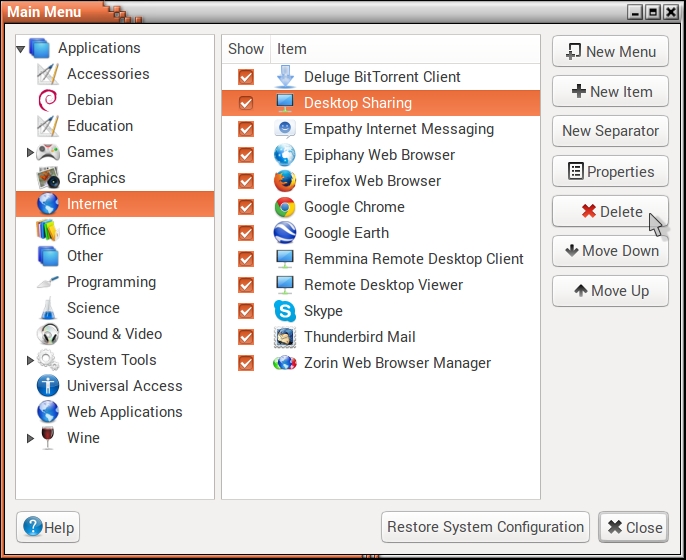Viewport: 686px width, 560px height.
Task: Click the Firefox Web Browser icon
Action: coord(285,181)
